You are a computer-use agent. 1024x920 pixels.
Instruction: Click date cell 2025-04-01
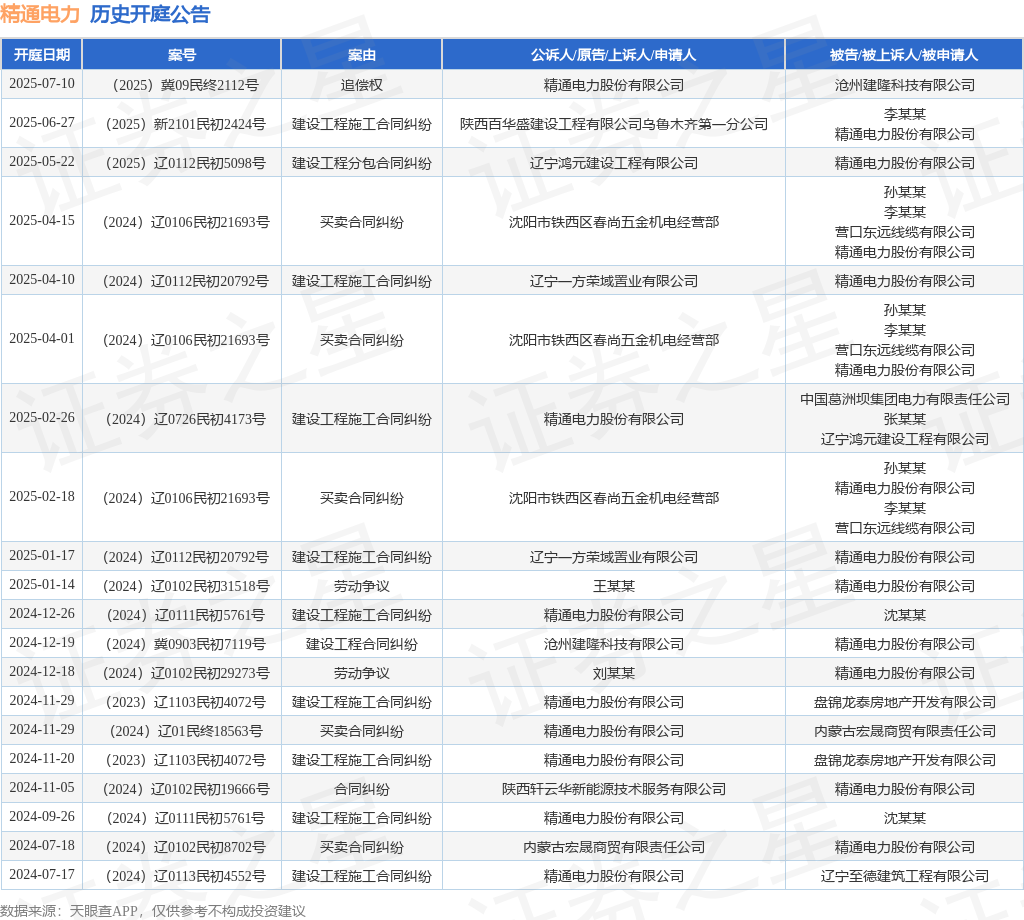pos(42,339)
